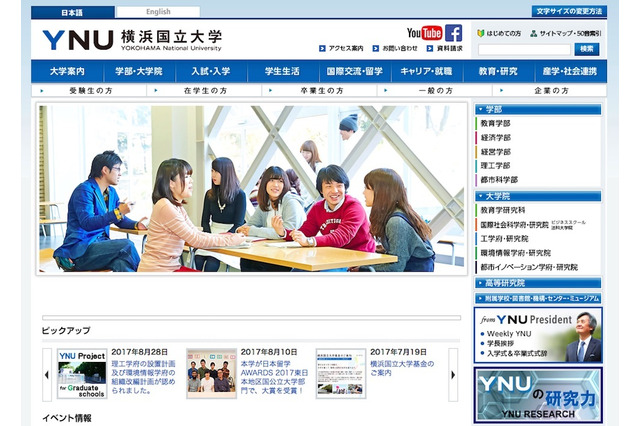Viewport: 640px width, 426px height.
Task: Select 一般の方 audience link
Action: pos(434,91)
